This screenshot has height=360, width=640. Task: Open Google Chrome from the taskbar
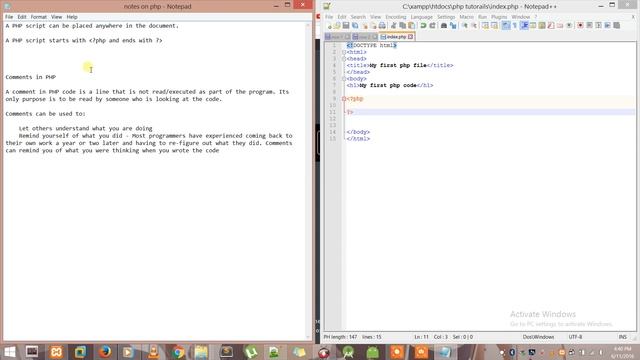[x=178, y=352]
